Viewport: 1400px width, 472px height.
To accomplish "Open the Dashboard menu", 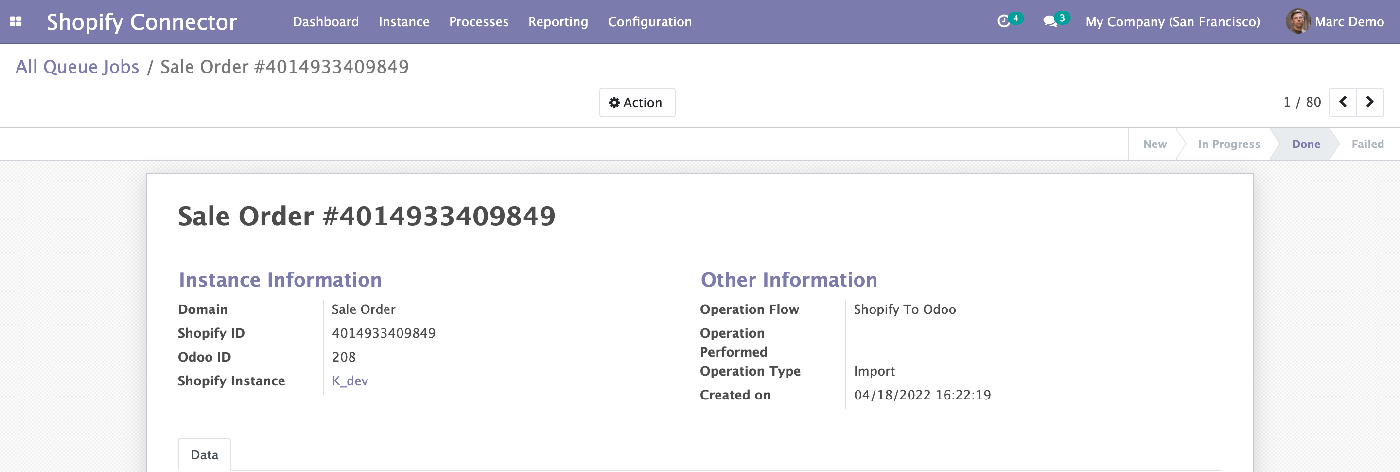I will (x=326, y=21).
